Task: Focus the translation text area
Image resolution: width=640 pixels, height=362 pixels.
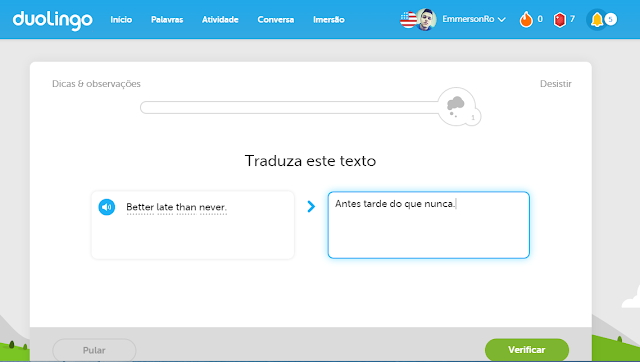Action: point(429,225)
